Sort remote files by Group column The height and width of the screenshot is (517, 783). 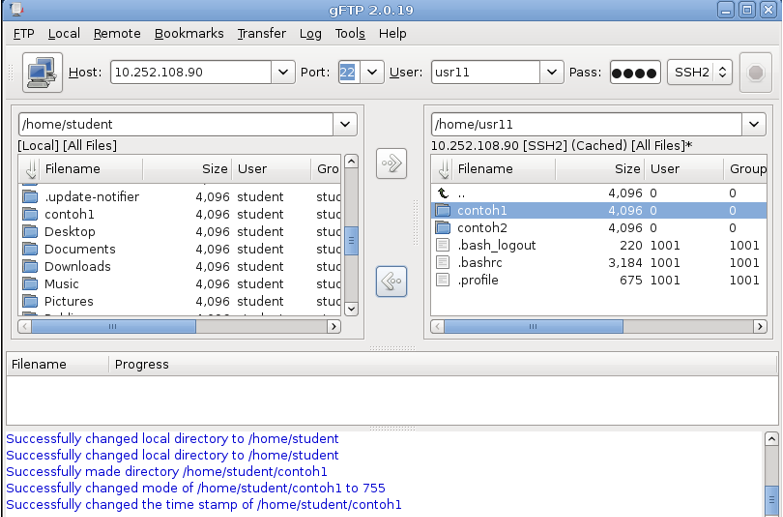coord(745,169)
